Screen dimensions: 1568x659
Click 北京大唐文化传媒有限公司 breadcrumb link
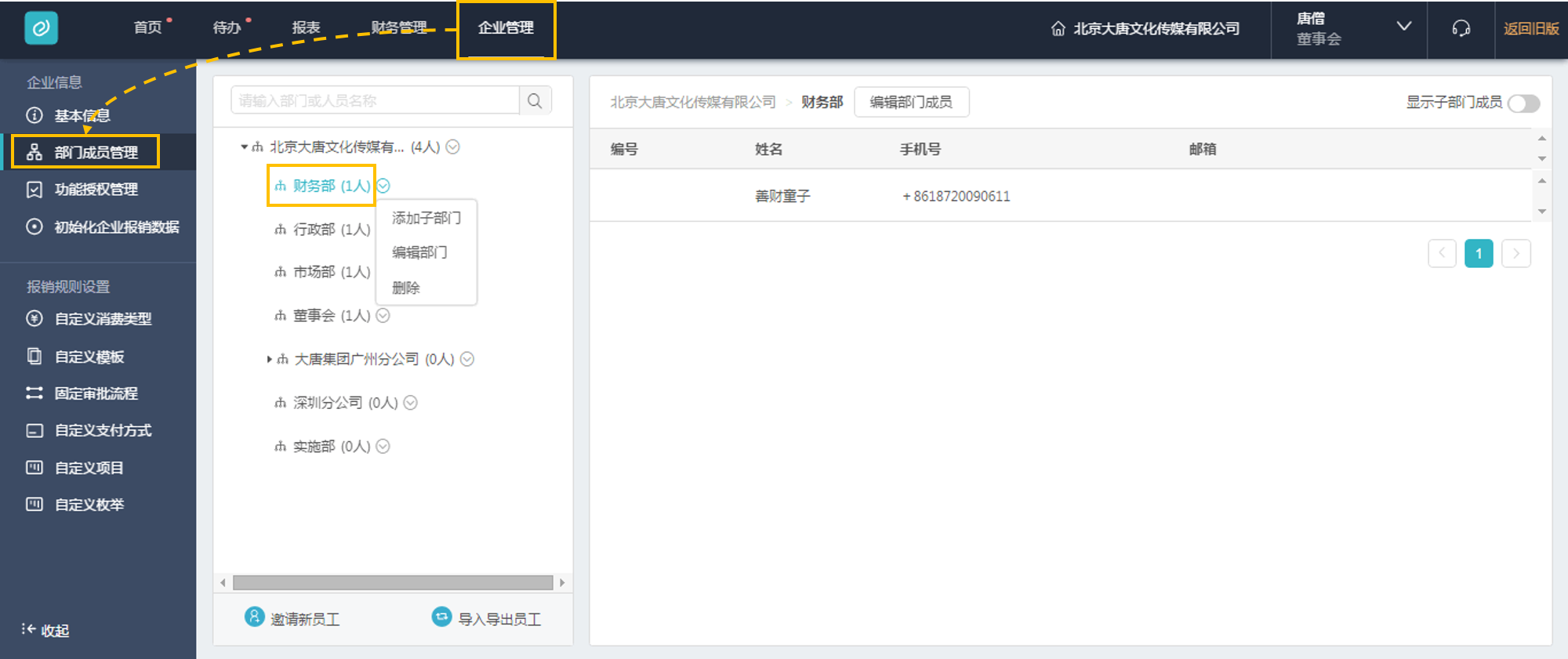pos(693,103)
